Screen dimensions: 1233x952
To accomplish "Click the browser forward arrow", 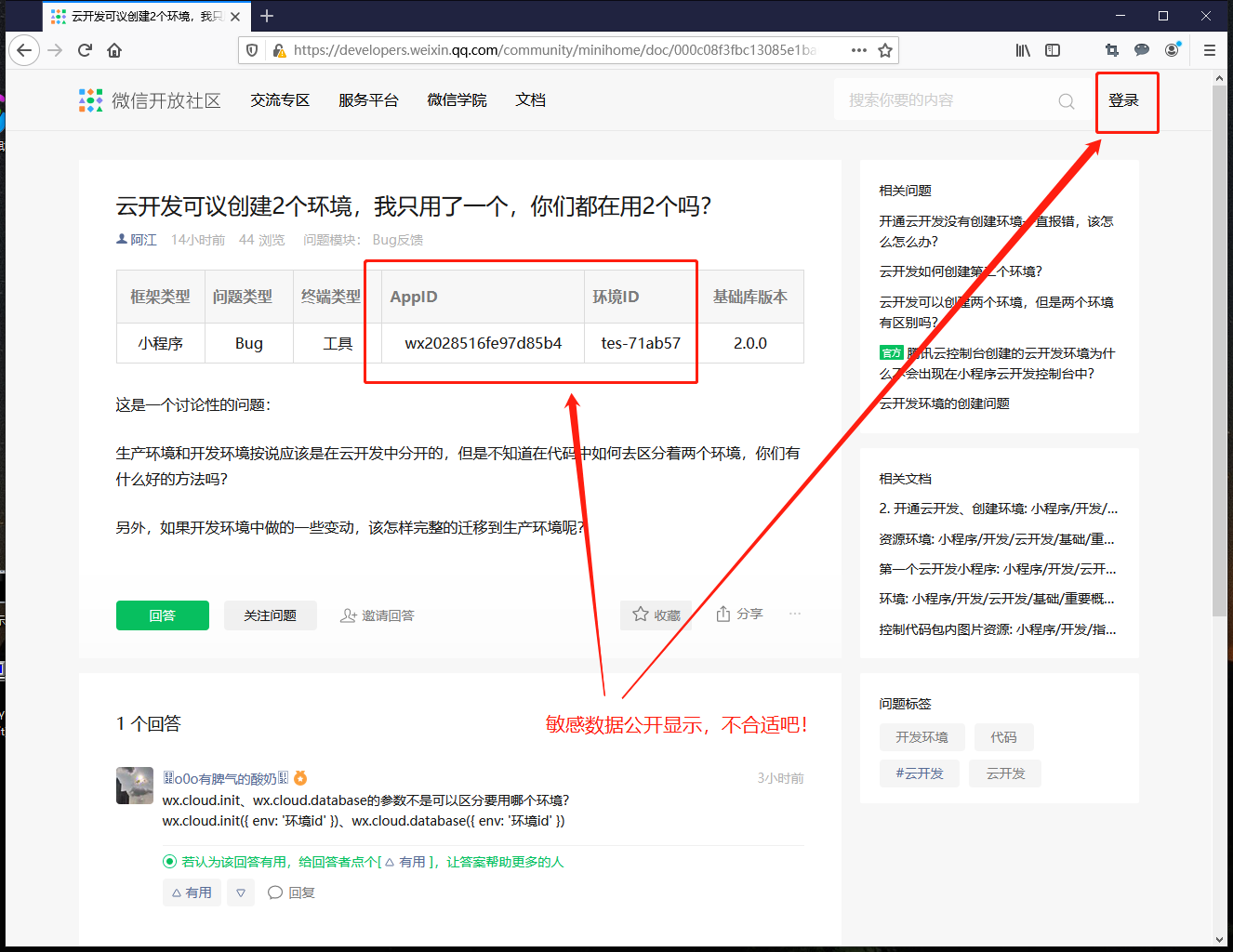I will tap(55, 50).
